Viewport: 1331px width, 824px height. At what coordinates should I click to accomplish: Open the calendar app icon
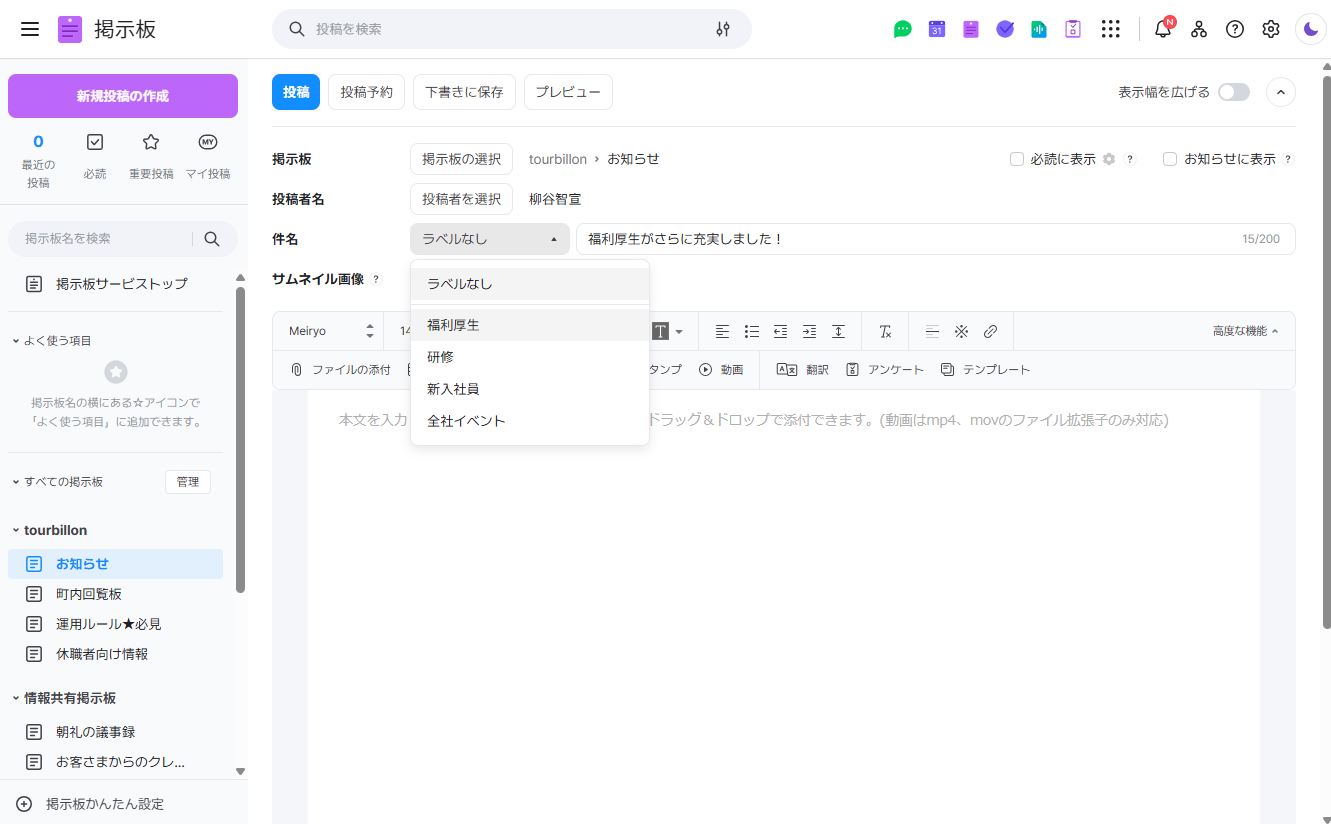[937, 29]
